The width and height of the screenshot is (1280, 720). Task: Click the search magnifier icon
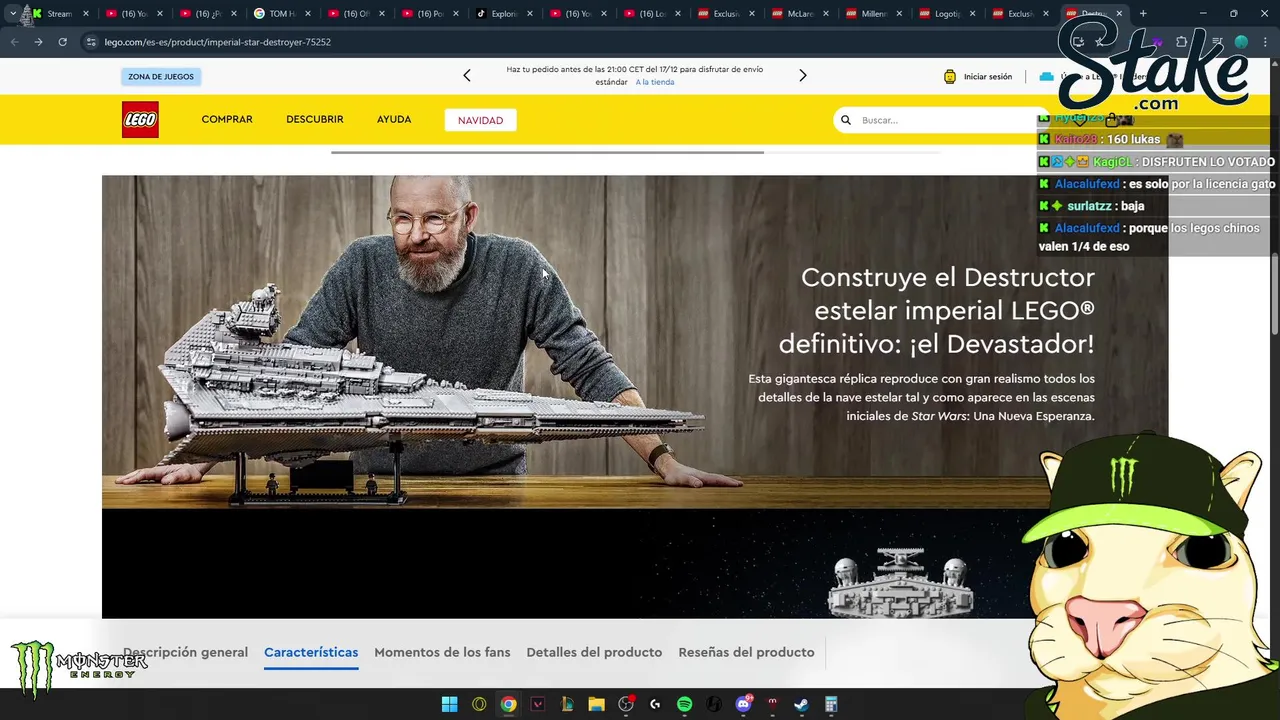pyautogui.click(x=846, y=120)
